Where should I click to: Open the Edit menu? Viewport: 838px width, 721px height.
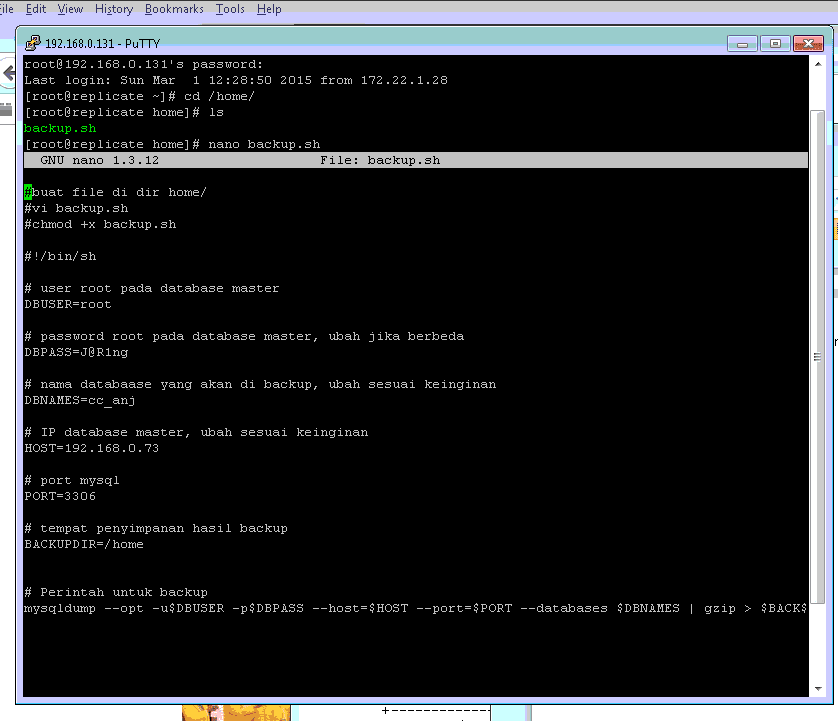[x=35, y=9]
